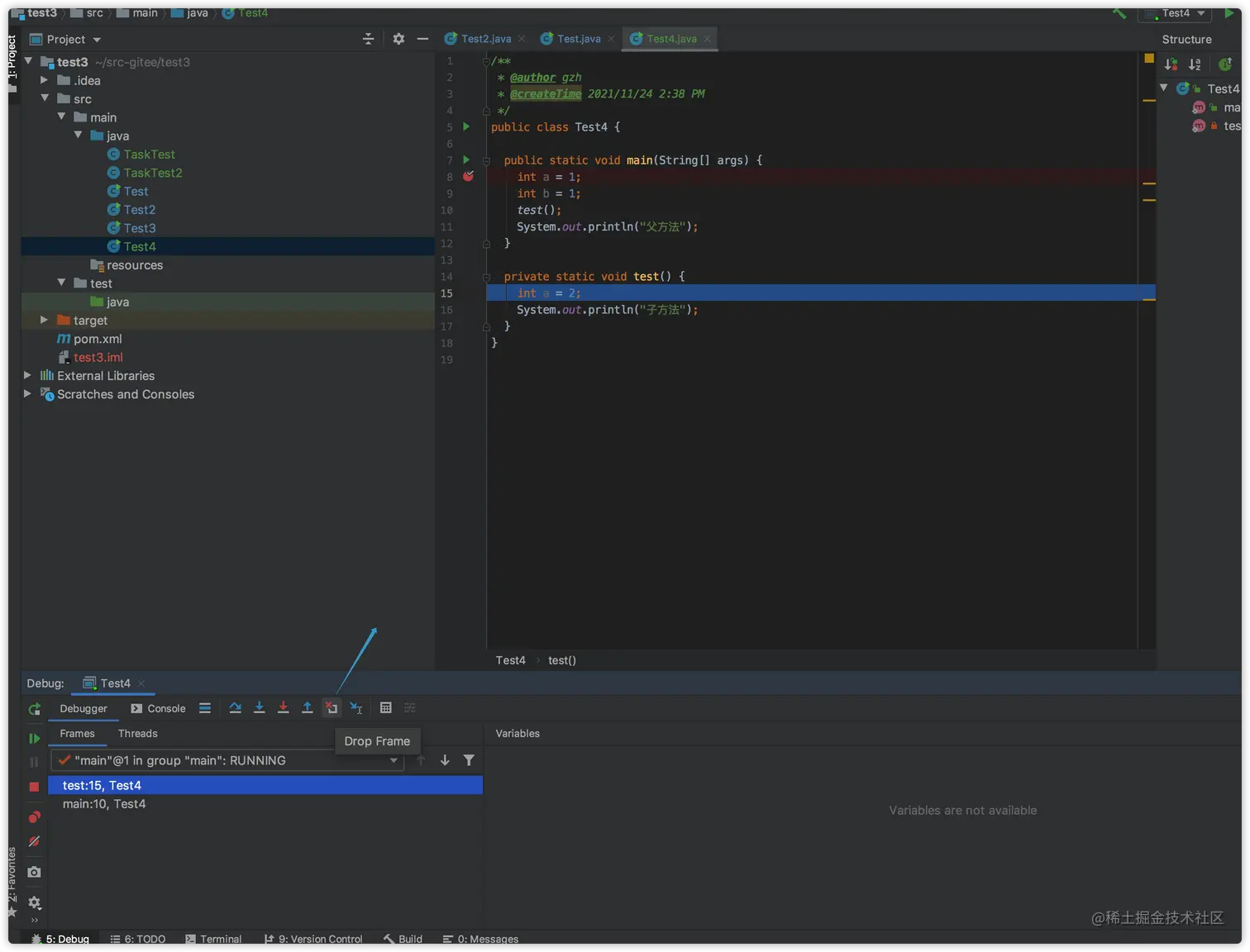Open the Build tool window
This screenshot has width=1250, height=952.
click(x=403, y=939)
